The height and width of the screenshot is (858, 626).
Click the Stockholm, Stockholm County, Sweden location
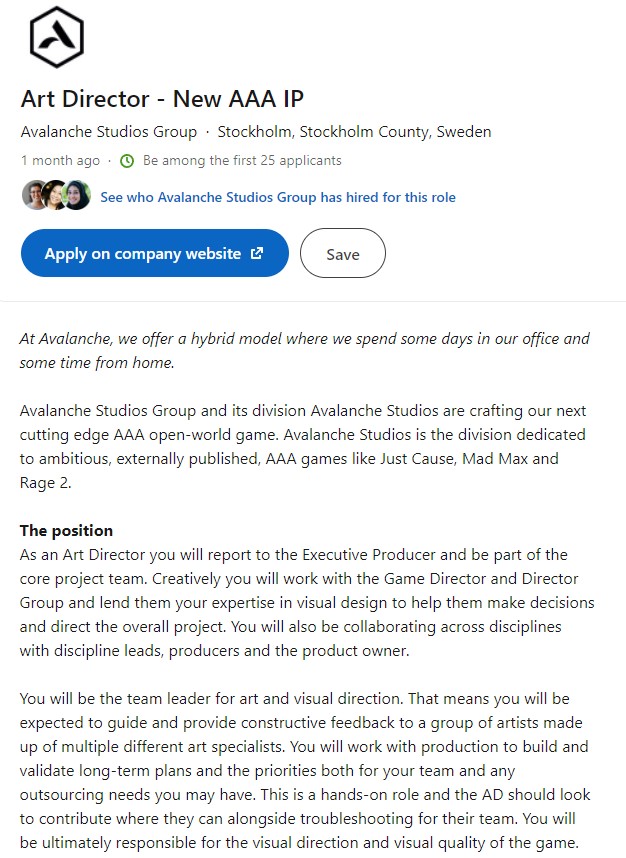click(x=354, y=131)
